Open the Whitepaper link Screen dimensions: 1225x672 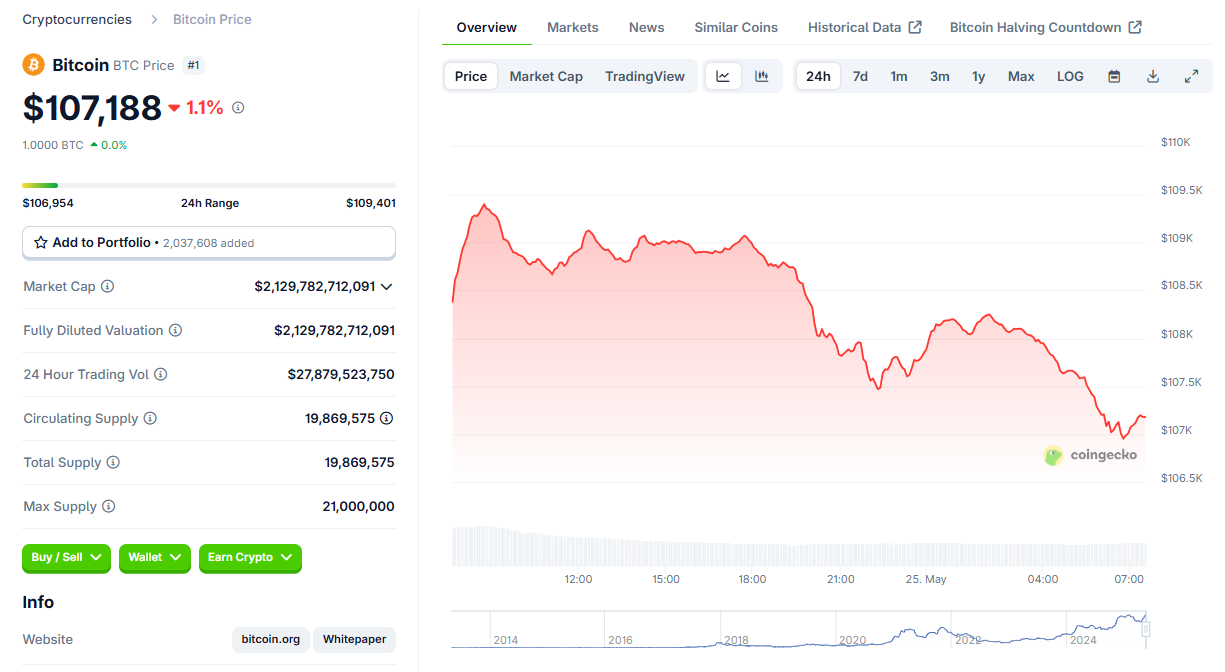click(355, 640)
